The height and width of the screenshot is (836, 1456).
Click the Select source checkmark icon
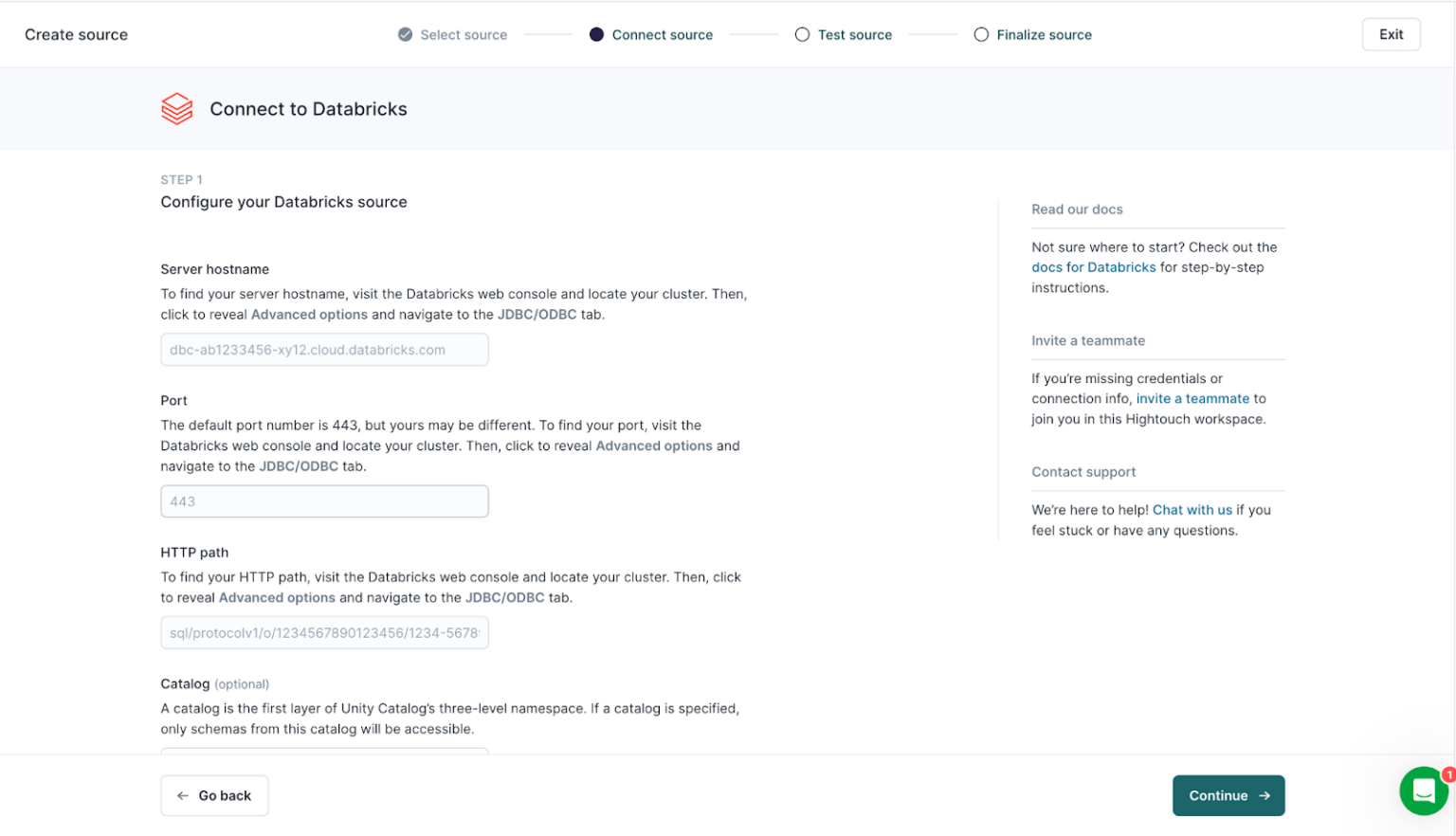tap(405, 35)
